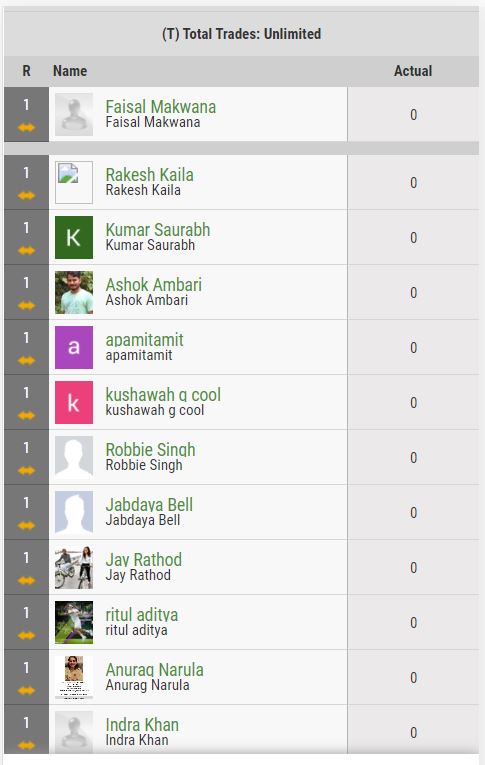Click the R rank column header
This screenshot has width=485, height=765.
[26, 71]
